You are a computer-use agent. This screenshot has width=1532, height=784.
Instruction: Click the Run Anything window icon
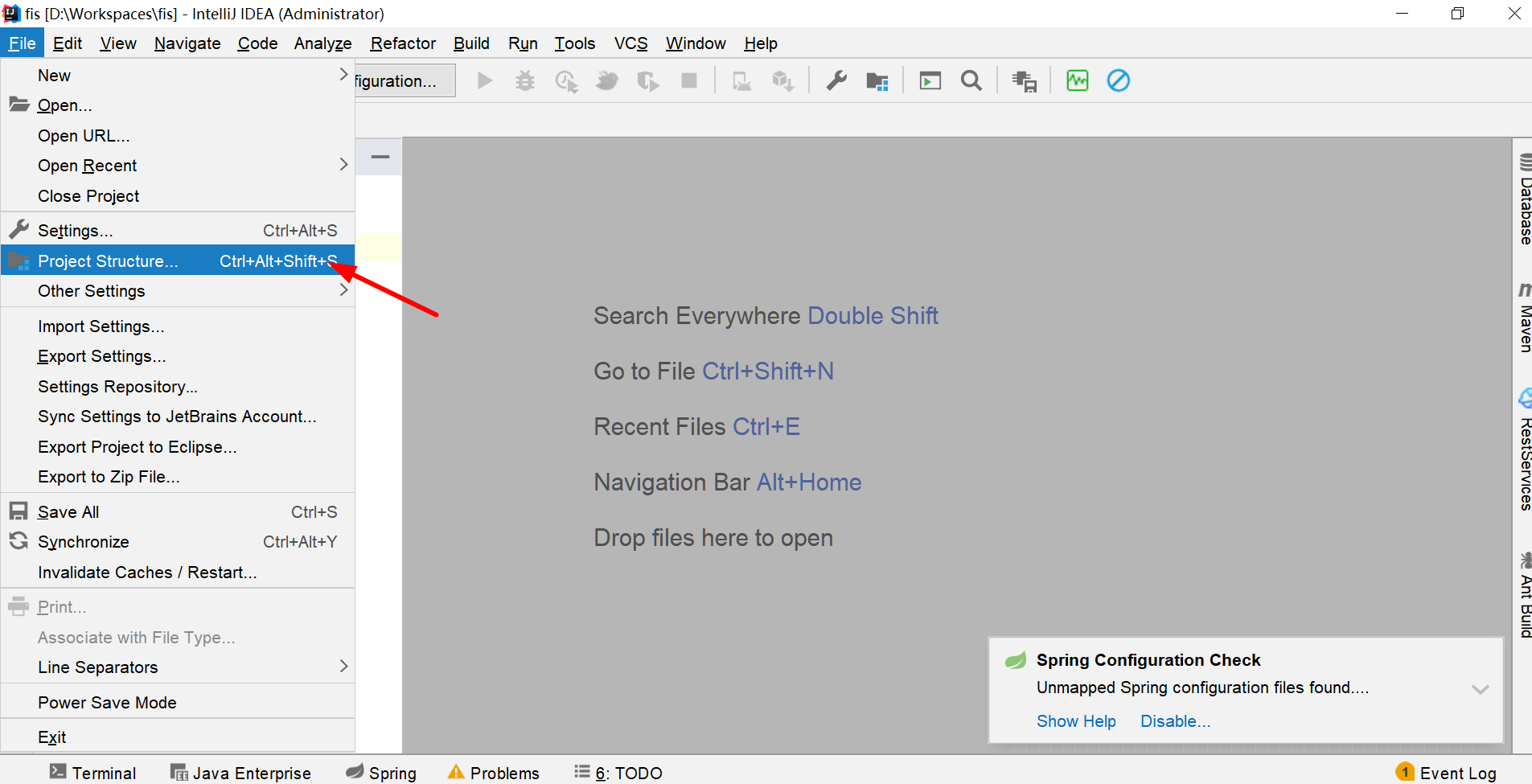pyautogui.click(x=930, y=80)
